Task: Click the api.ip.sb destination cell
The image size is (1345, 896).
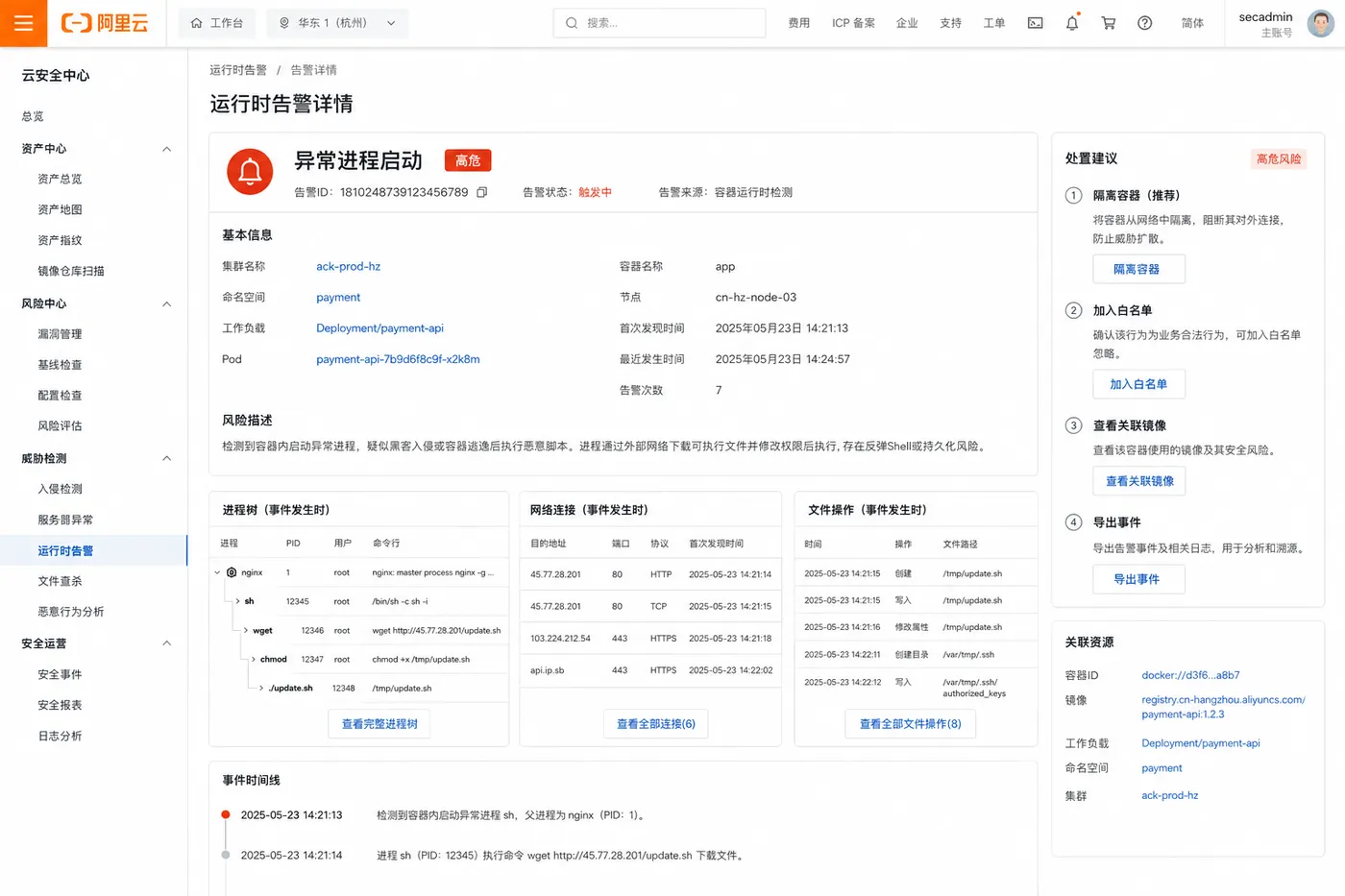Action: tap(547, 670)
